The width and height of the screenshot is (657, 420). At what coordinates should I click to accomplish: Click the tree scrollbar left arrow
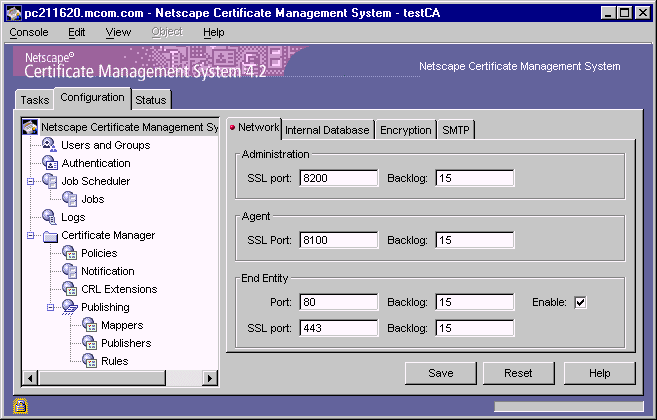30,378
